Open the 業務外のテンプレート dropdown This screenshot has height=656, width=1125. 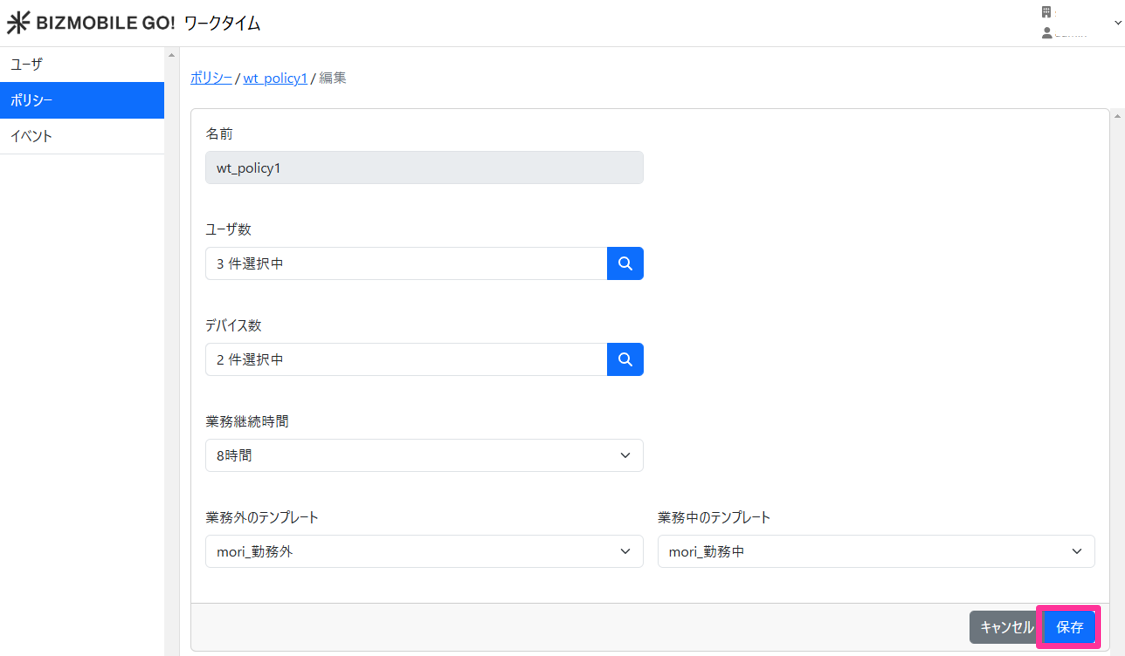point(424,551)
